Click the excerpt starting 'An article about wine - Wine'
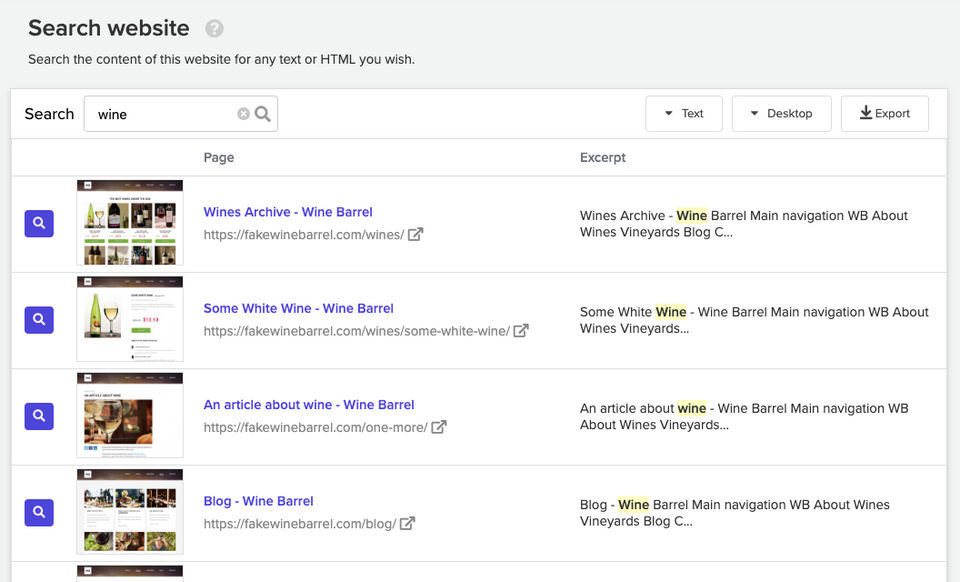Screen dimensions: 960x582 [x=744, y=416]
